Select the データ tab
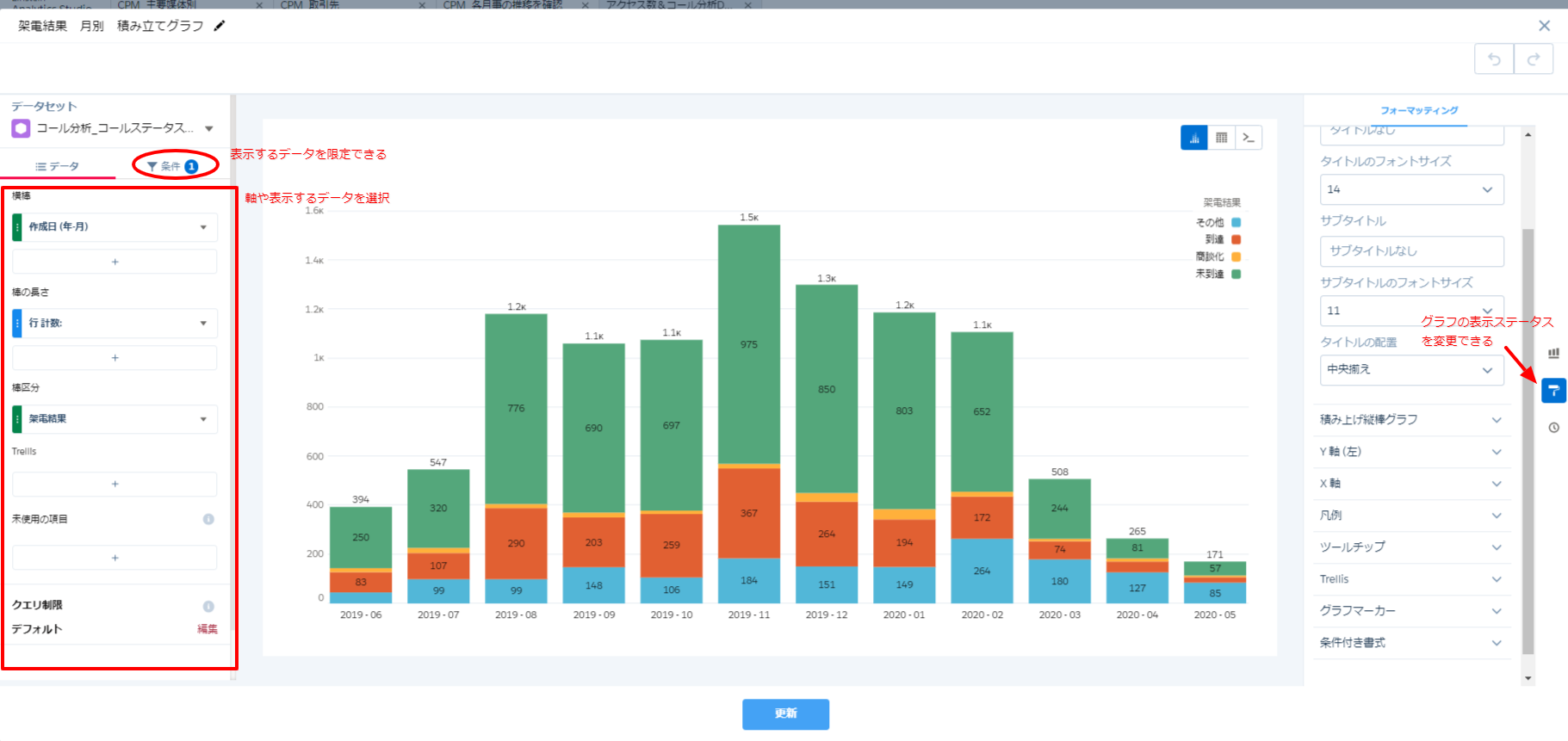The height and width of the screenshot is (741, 1568). 58,166
